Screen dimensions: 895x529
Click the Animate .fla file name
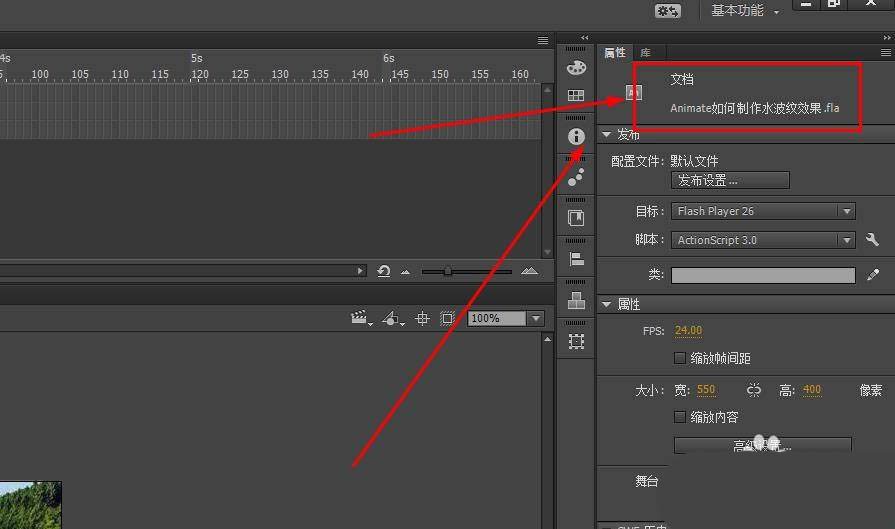[755, 108]
